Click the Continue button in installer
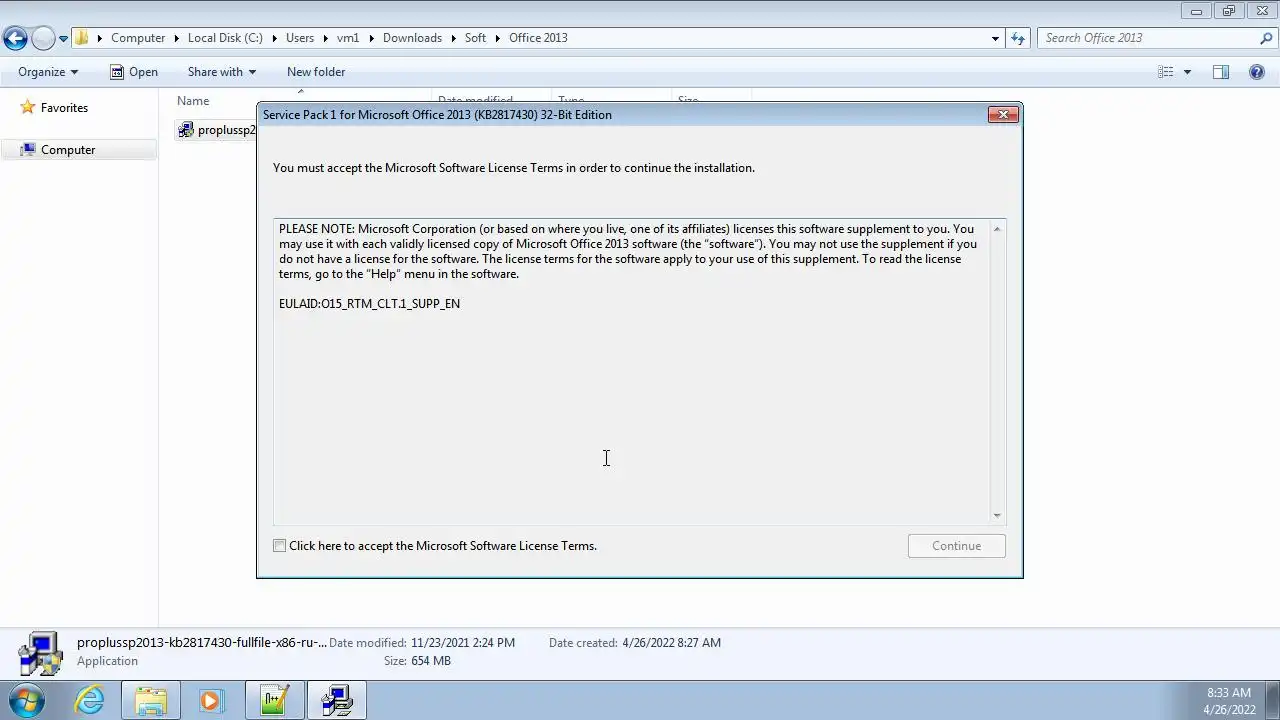The image size is (1280, 720). tap(957, 546)
